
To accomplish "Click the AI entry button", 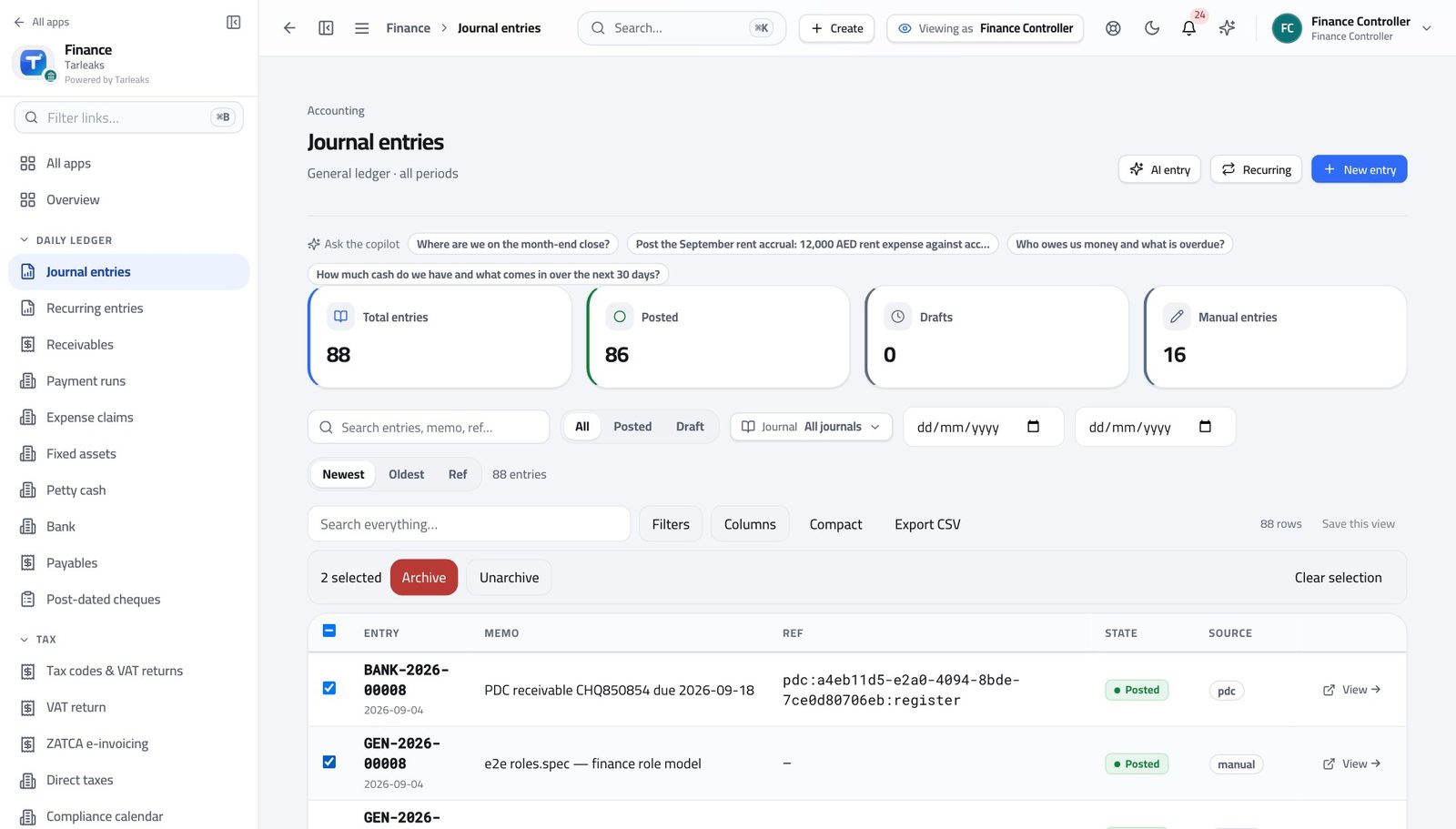I will click(1159, 169).
